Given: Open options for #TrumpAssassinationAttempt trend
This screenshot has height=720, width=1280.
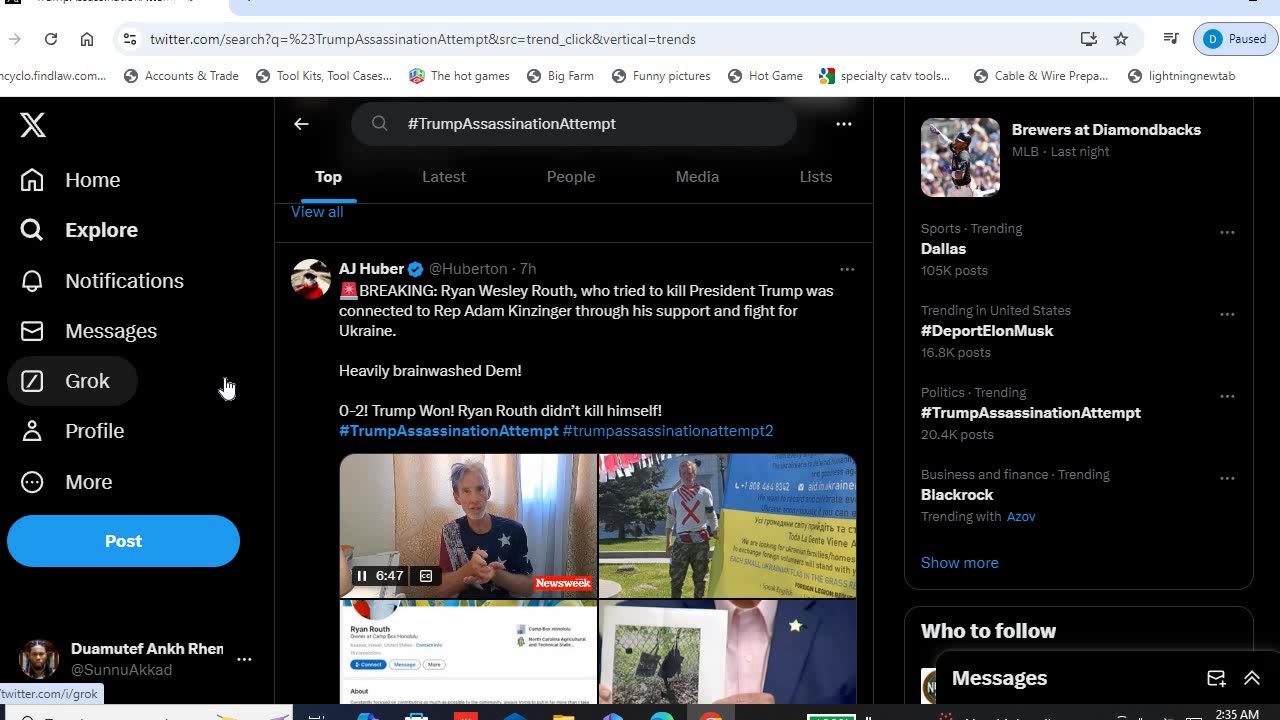Looking at the screenshot, I should 1227,396.
